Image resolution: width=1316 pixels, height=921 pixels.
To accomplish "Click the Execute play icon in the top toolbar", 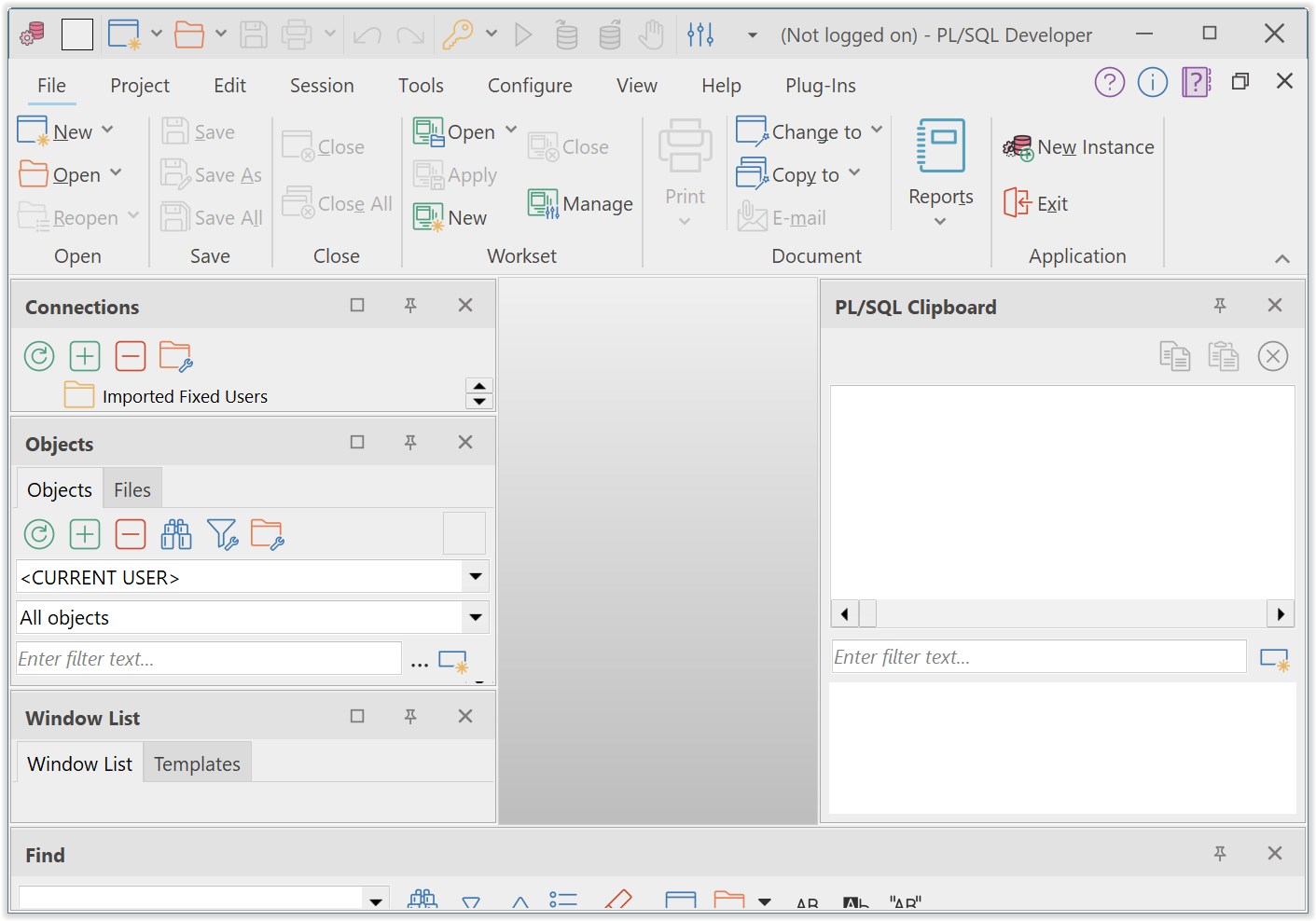I will (524, 34).
